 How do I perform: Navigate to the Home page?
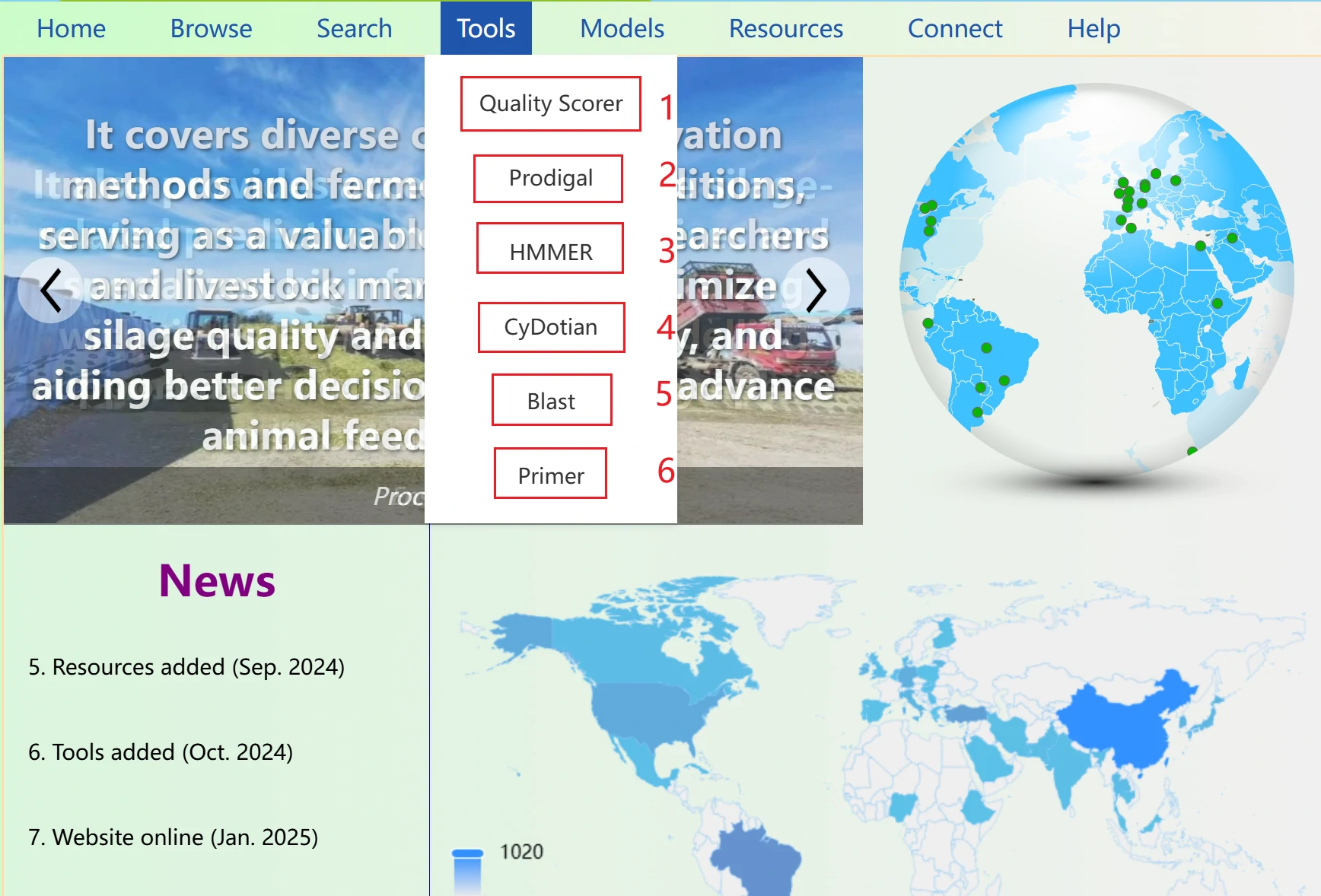click(70, 28)
